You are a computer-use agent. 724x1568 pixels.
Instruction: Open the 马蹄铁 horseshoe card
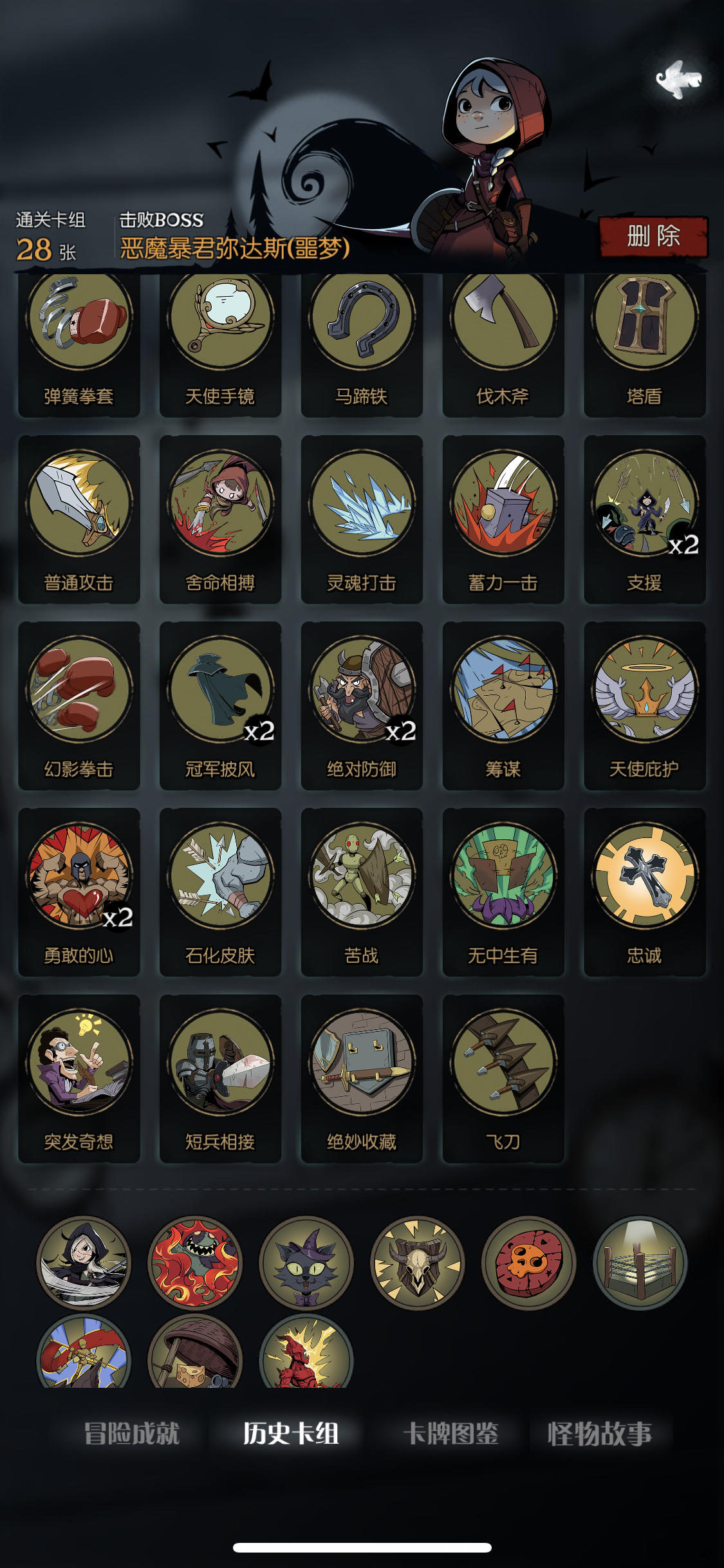[362, 344]
